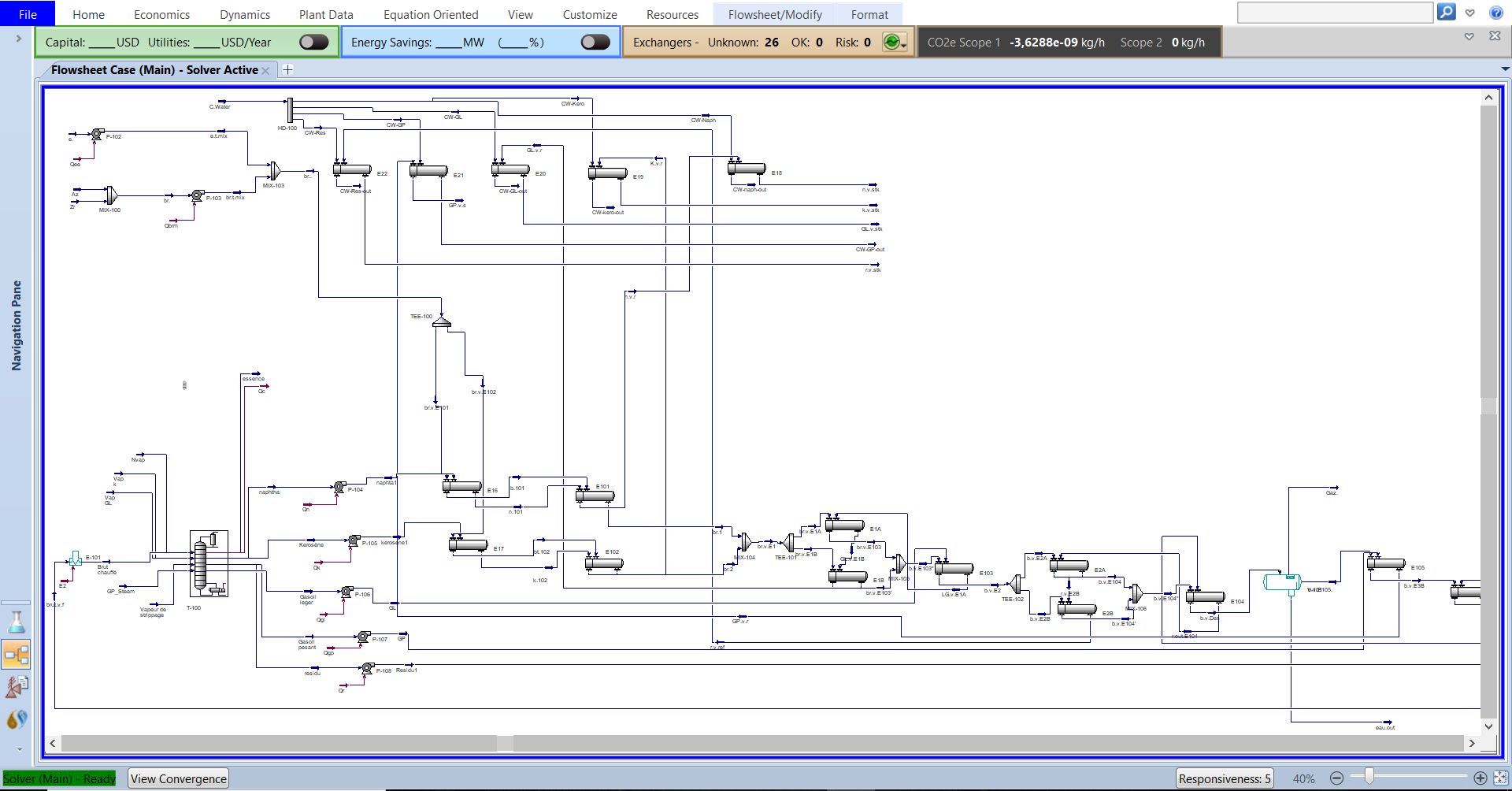Click the zoom slider handle
The height and width of the screenshot is (791, 1512).
coord(1369,777)
